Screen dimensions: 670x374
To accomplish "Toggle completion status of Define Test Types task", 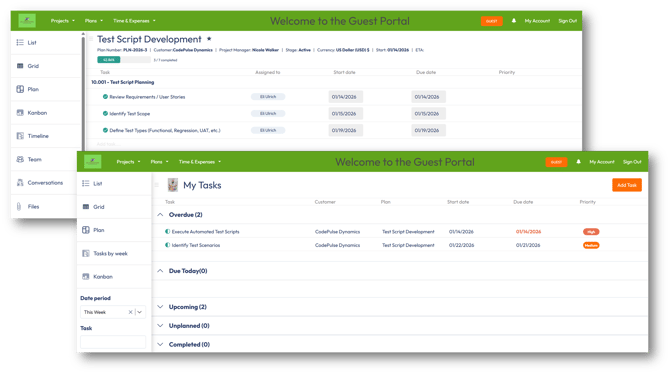I will click(x=105, y=130).
